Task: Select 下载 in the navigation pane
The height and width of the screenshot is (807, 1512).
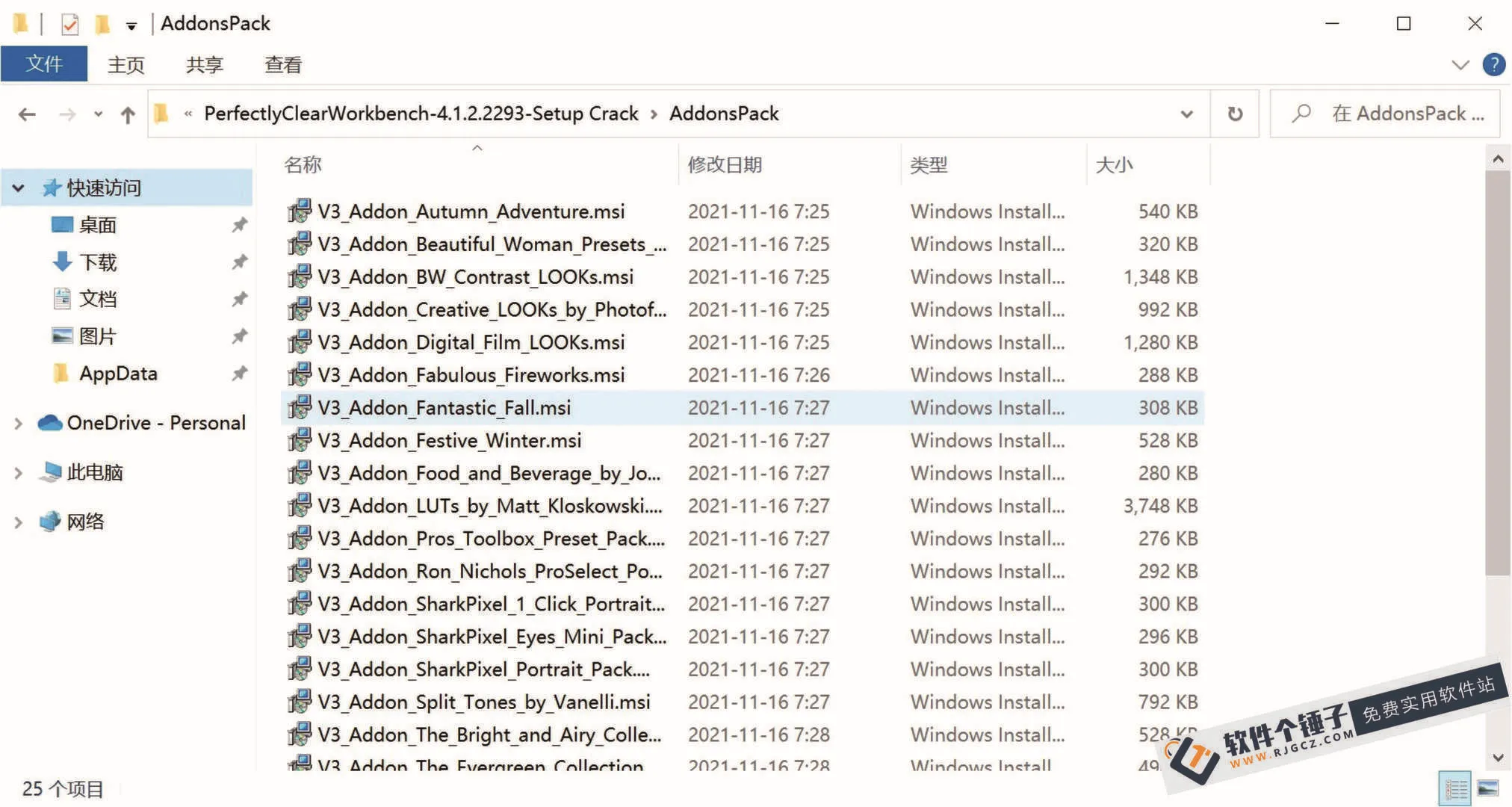Action: click(98, 262)
